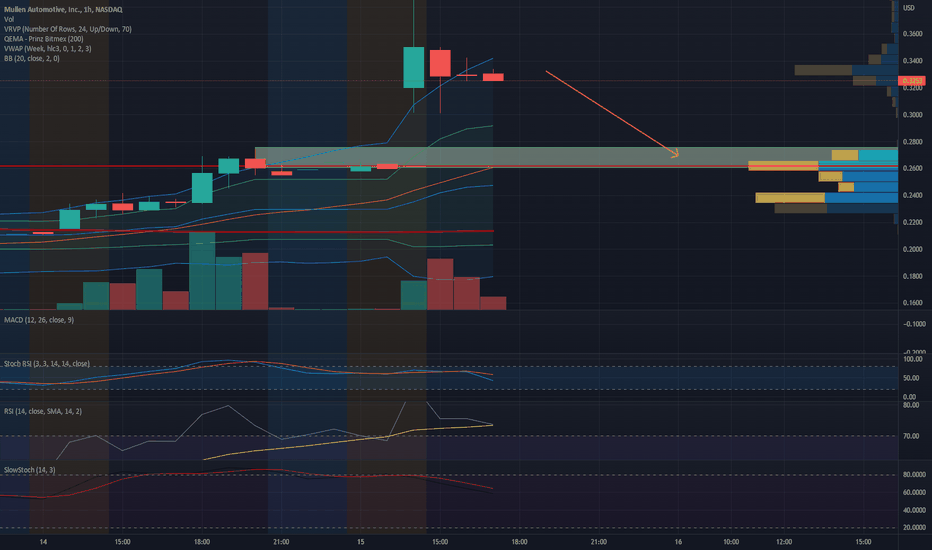Screen dimensions: 932x550
Task: Select the Stoch RSI indicator label
Action: [46, 363]
